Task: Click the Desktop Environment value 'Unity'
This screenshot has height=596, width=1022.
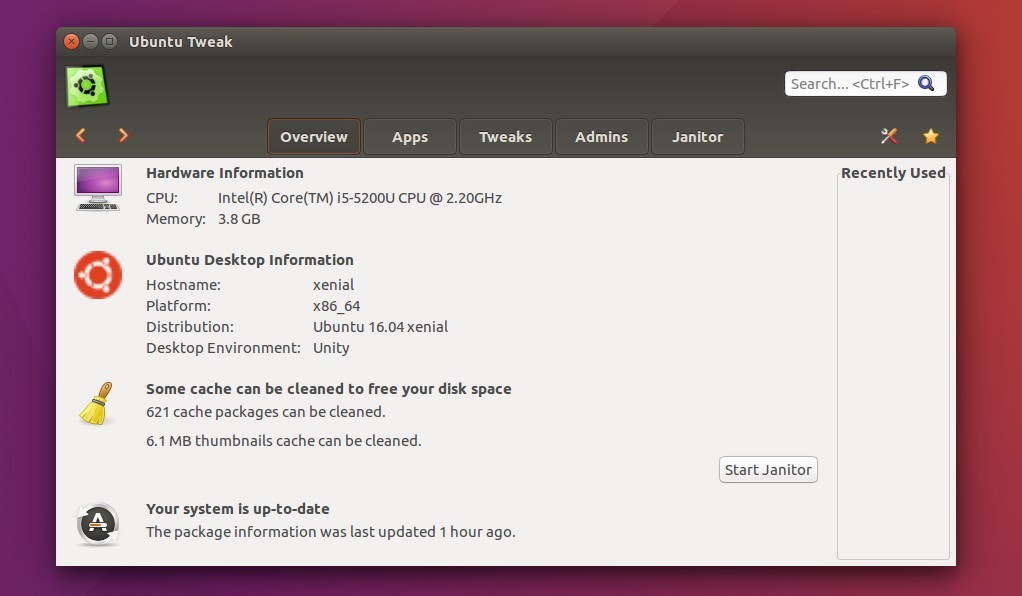Action: click(331, 348)
